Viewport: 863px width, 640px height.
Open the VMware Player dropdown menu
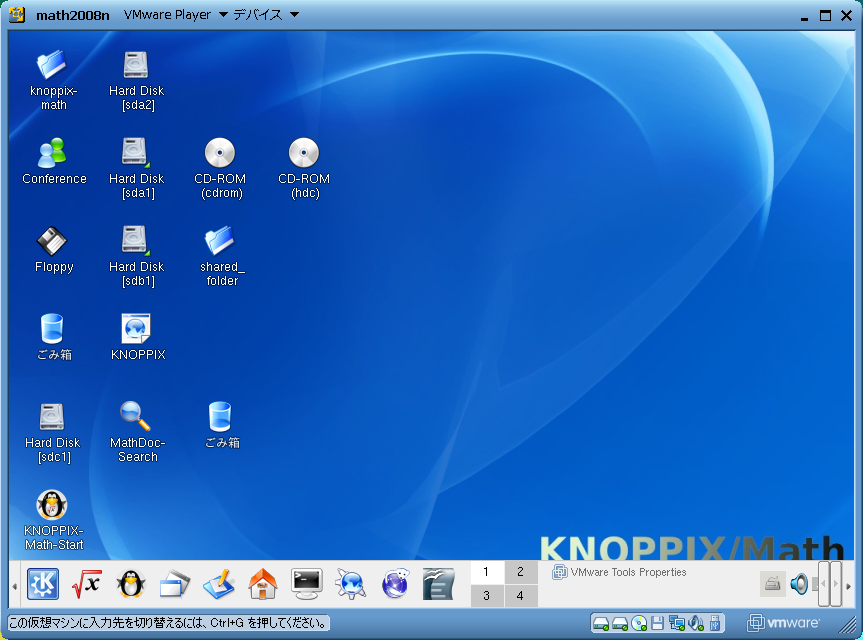click(176, 15)
